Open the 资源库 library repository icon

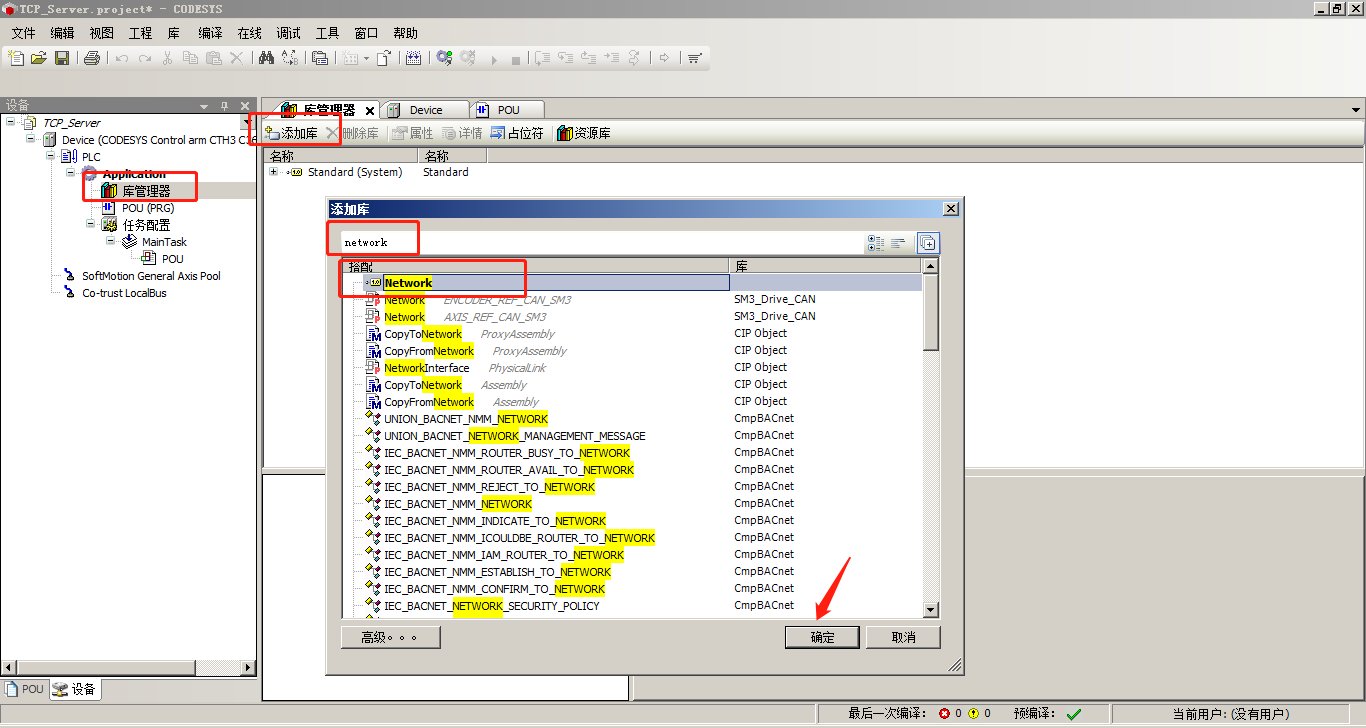point(565,133)
